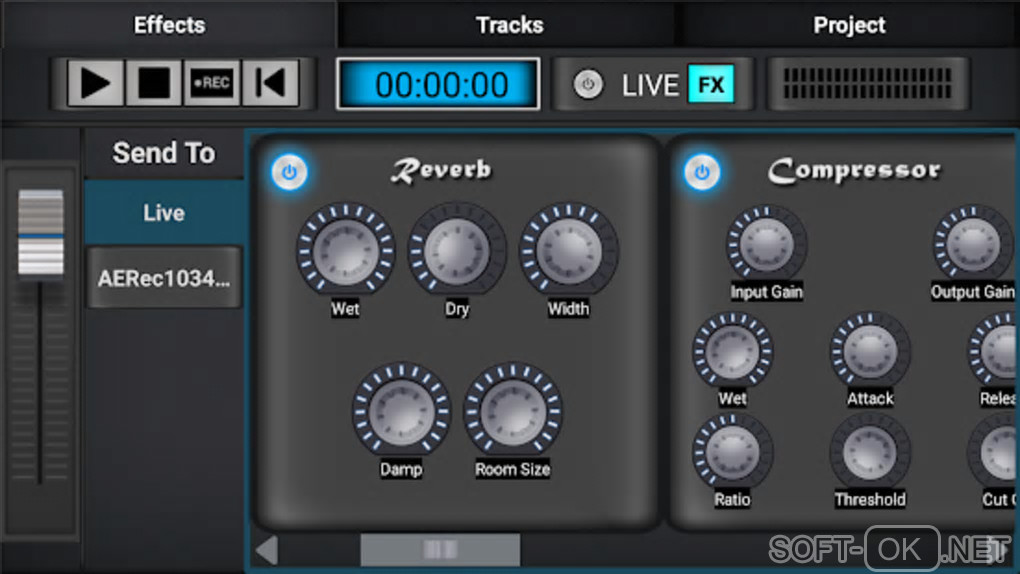Start recording with the REC button
The image size is (1020, 574).
pyautogui.click(x=211, y=83)
